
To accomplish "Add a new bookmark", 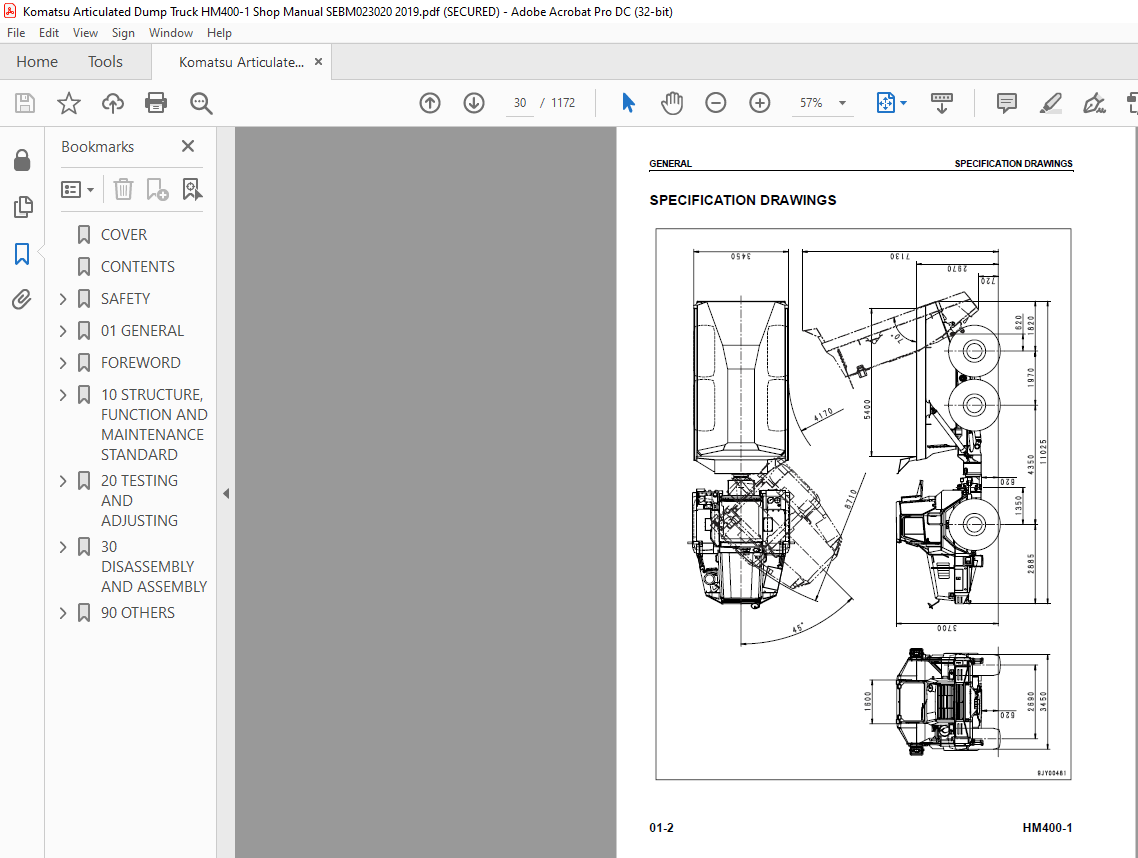I will pos(157,189).
